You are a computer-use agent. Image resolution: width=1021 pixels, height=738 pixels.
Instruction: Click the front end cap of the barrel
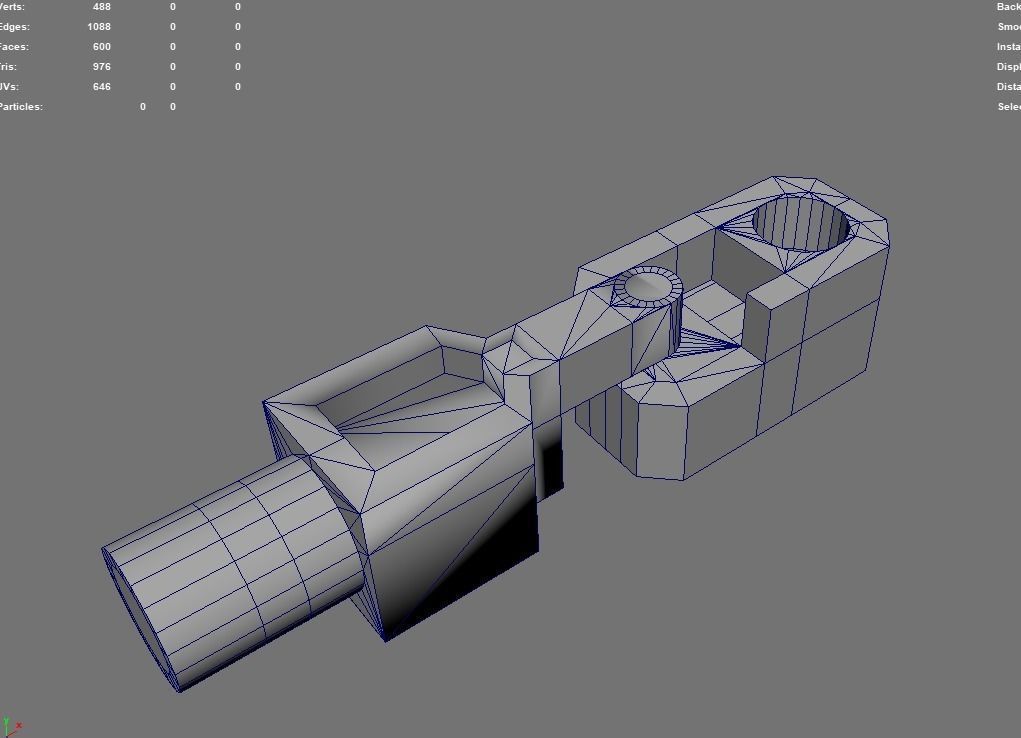point(140,619)
